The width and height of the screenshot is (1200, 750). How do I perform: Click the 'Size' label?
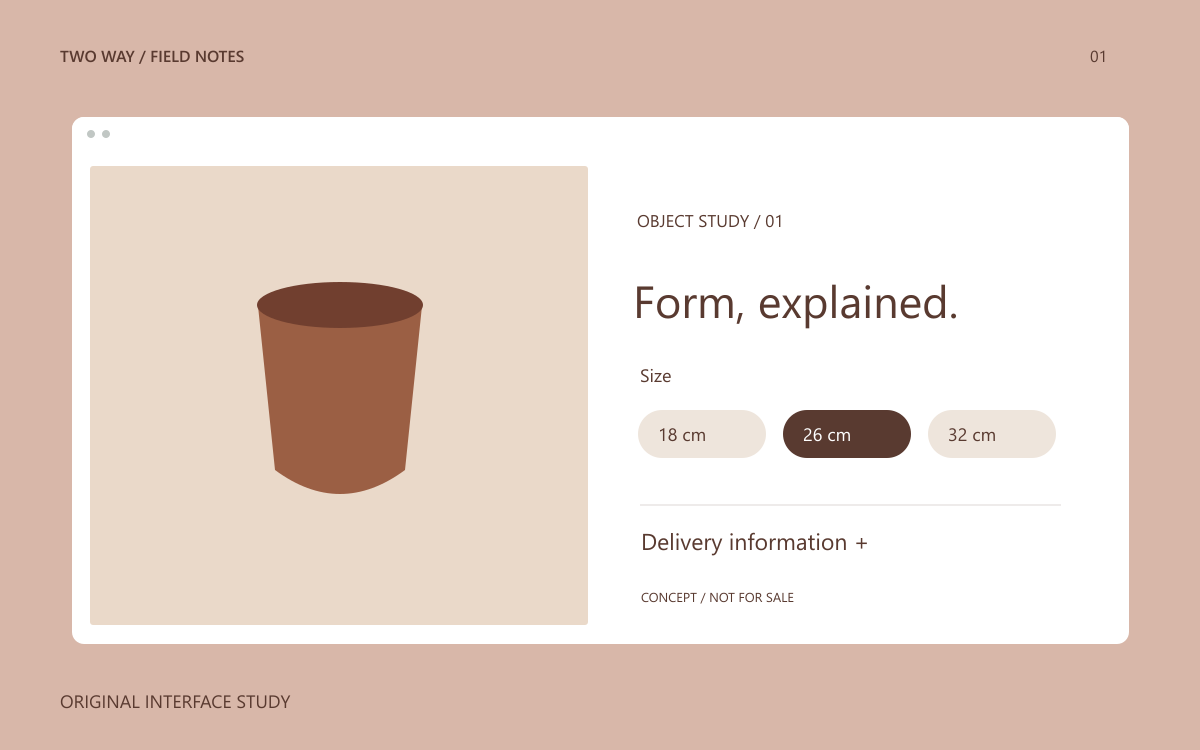(655, 376)
